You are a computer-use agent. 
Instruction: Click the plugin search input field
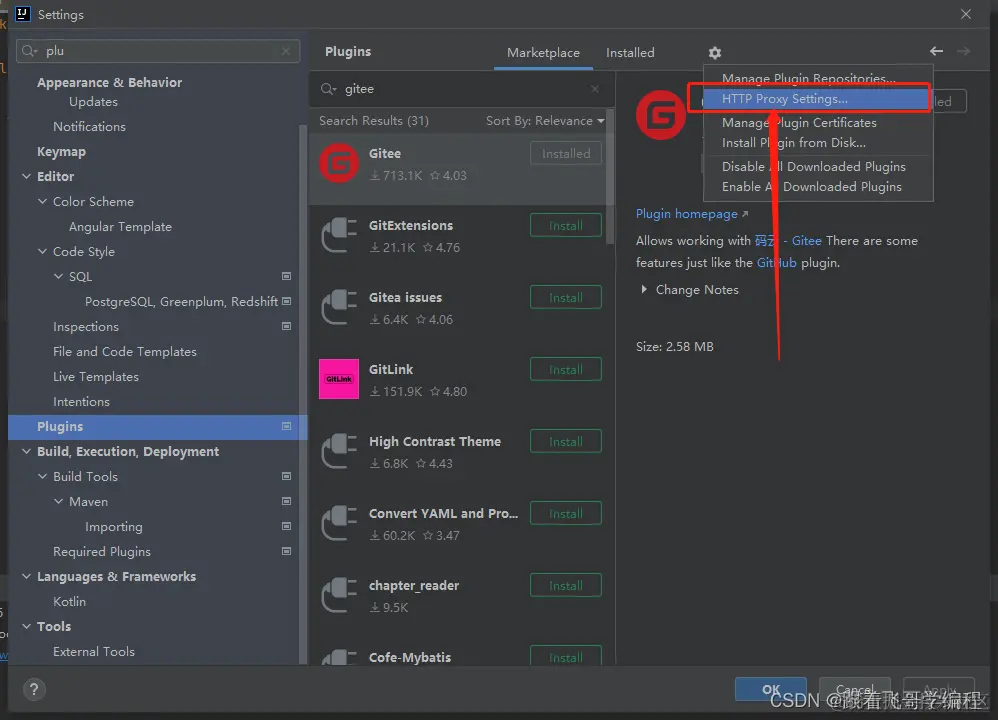(x=461, y=89)
